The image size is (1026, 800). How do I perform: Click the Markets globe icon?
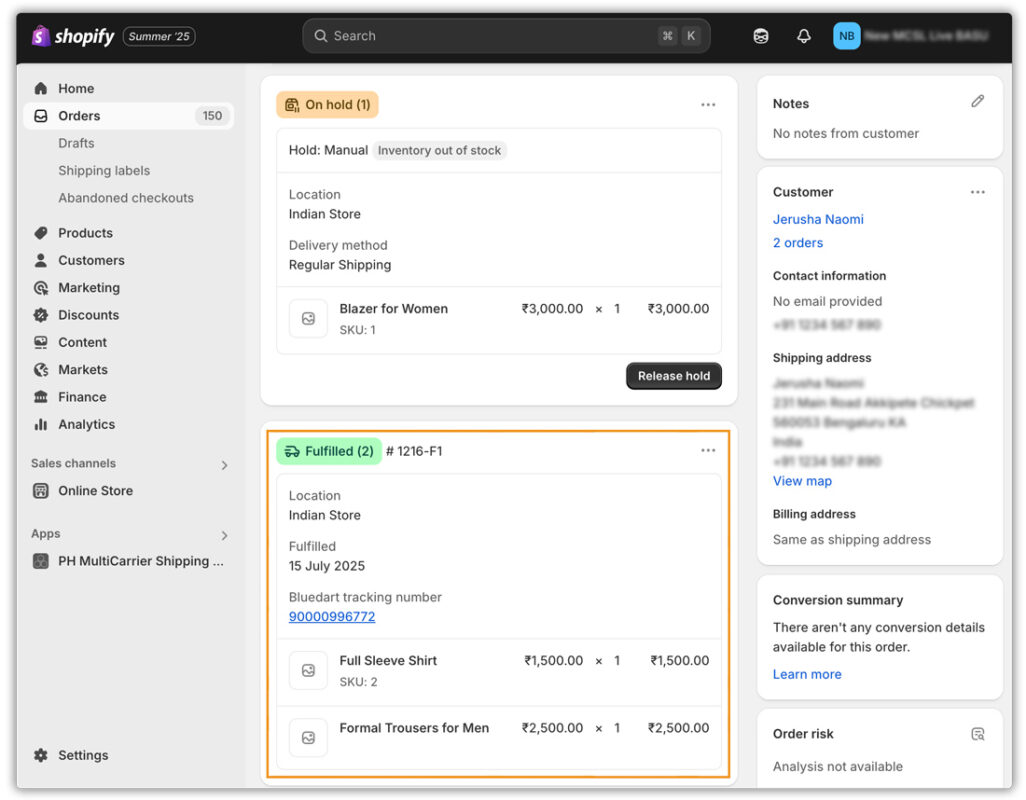(x=41, y=370)
